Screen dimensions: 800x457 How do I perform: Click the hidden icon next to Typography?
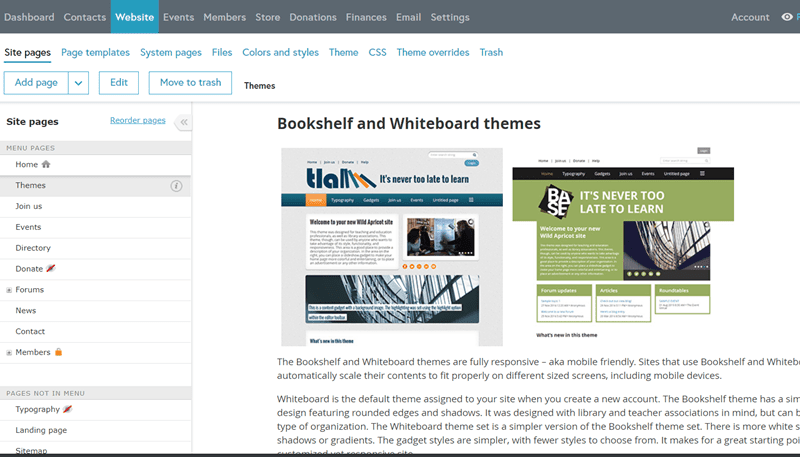(x=67, y=409)
